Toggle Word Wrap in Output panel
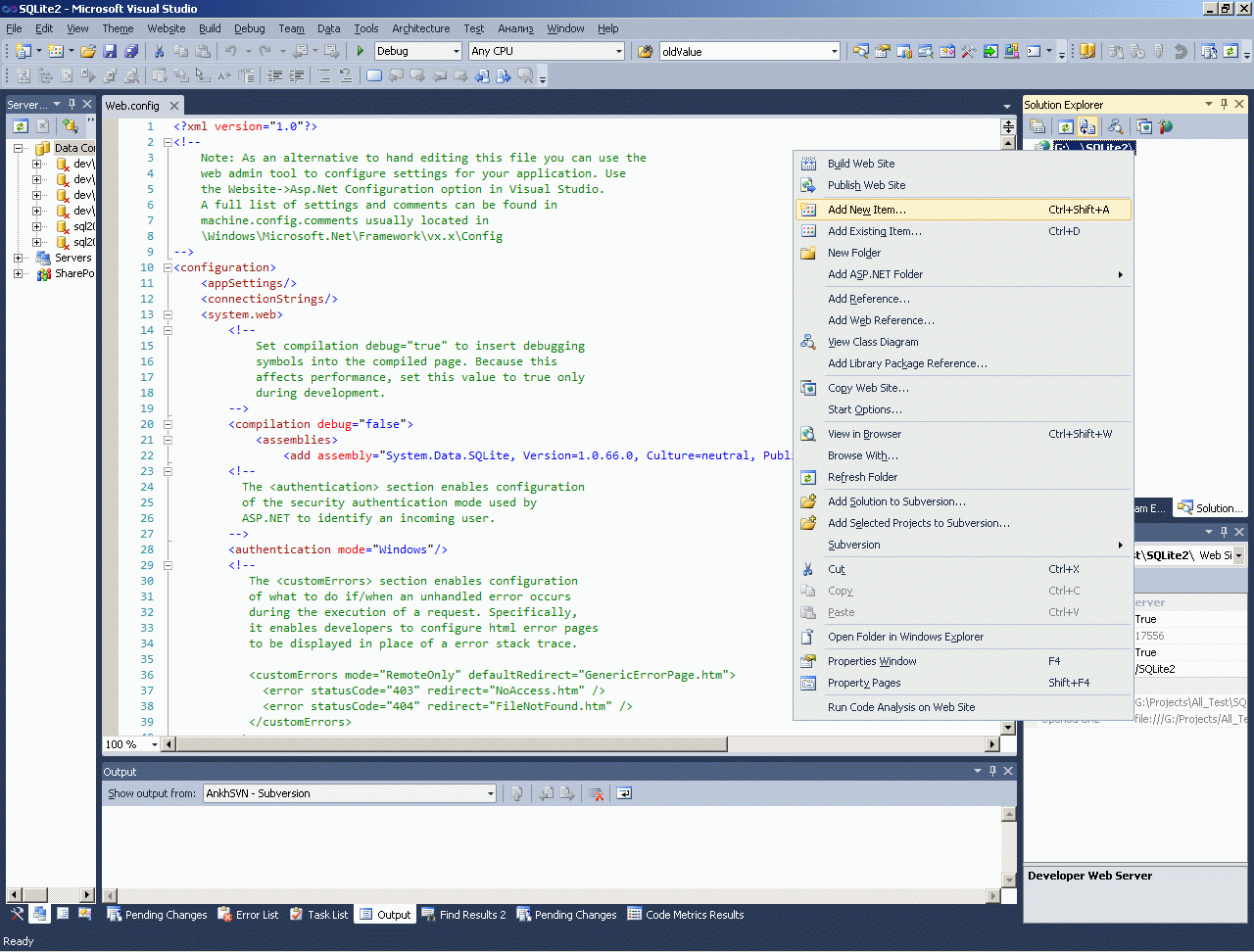 point(624,793)
